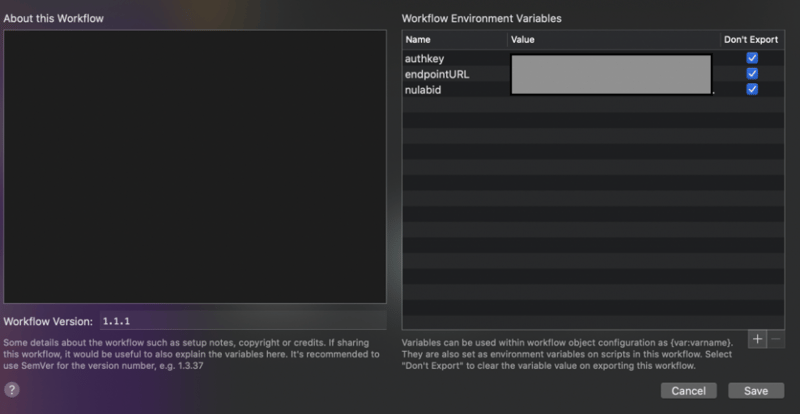Disable Don't Export for nulabid
800x414 pixels.
pos(752,90)
